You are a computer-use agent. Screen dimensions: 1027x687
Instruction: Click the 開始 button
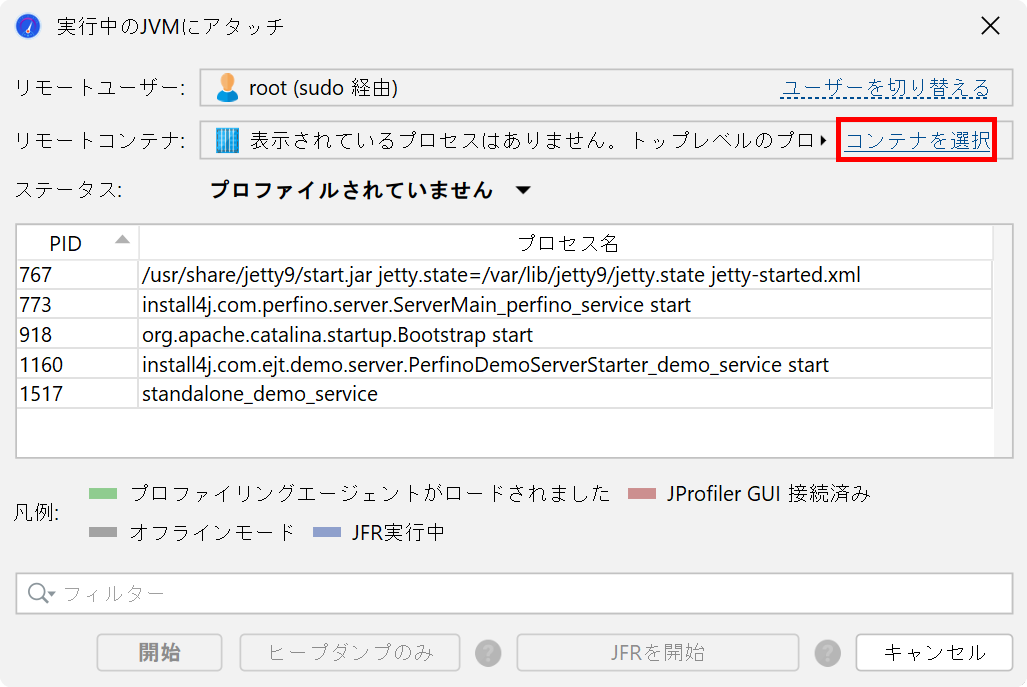point(159,652)
